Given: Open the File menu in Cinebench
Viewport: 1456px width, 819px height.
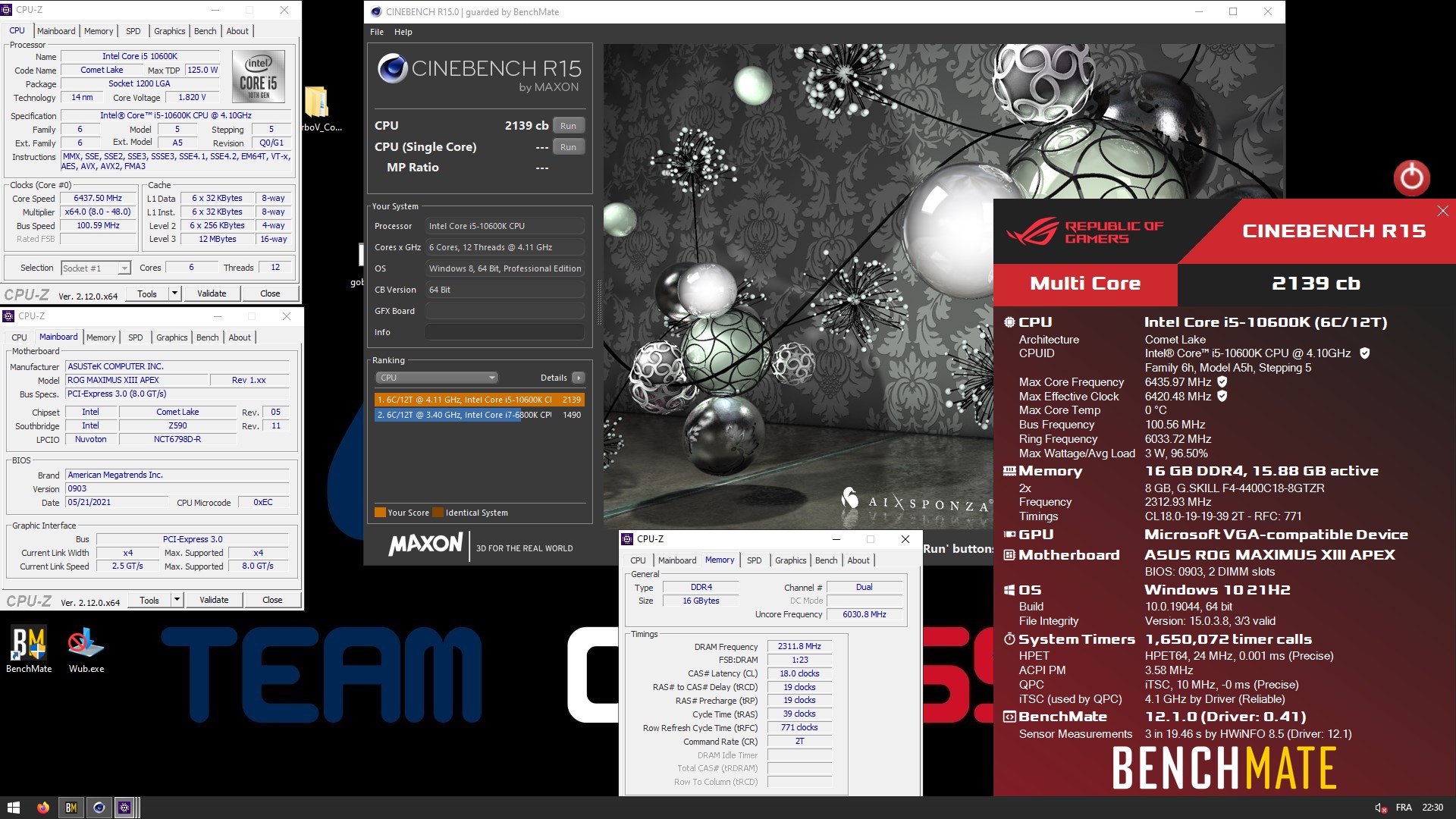Looking at the screenshot, I should click(x=377, y=32).
